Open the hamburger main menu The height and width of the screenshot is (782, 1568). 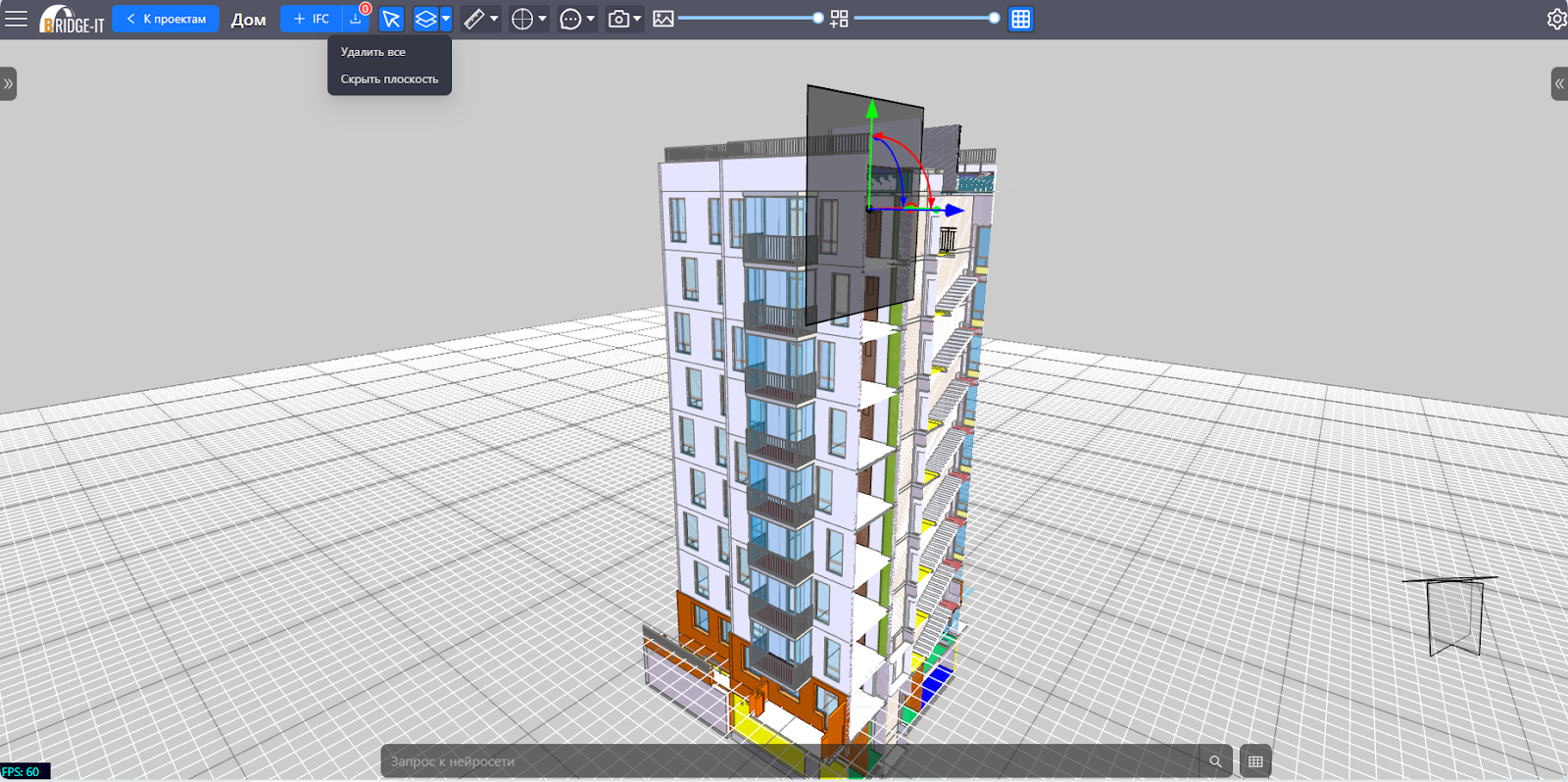(x=16, y=19)
